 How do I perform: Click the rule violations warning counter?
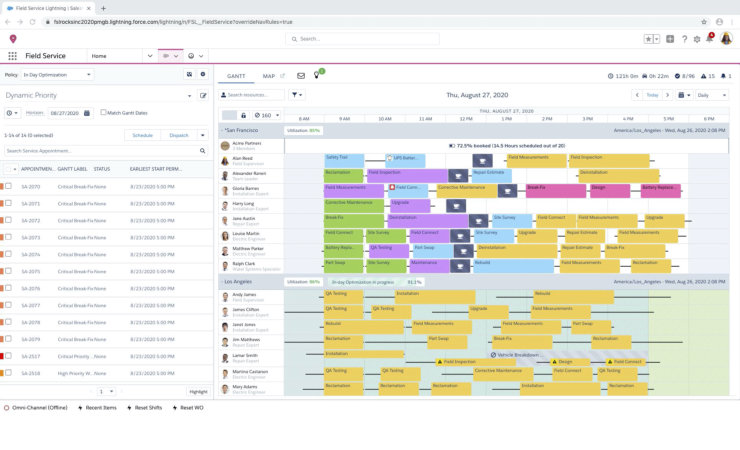click(x=707, y=76)
